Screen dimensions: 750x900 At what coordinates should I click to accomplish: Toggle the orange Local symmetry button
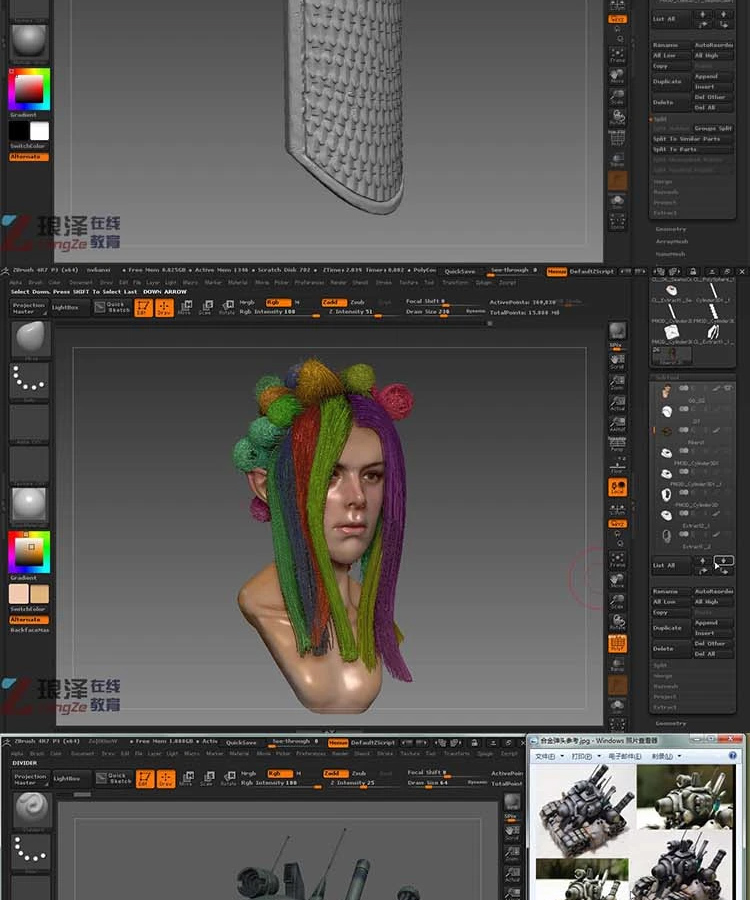coord(617,487)
